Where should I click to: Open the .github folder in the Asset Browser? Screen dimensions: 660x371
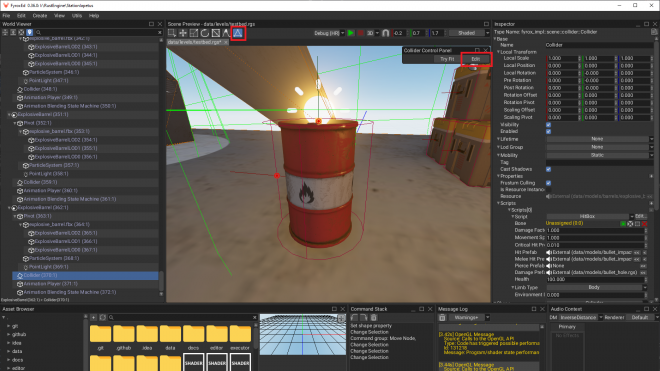click(123, 338)
